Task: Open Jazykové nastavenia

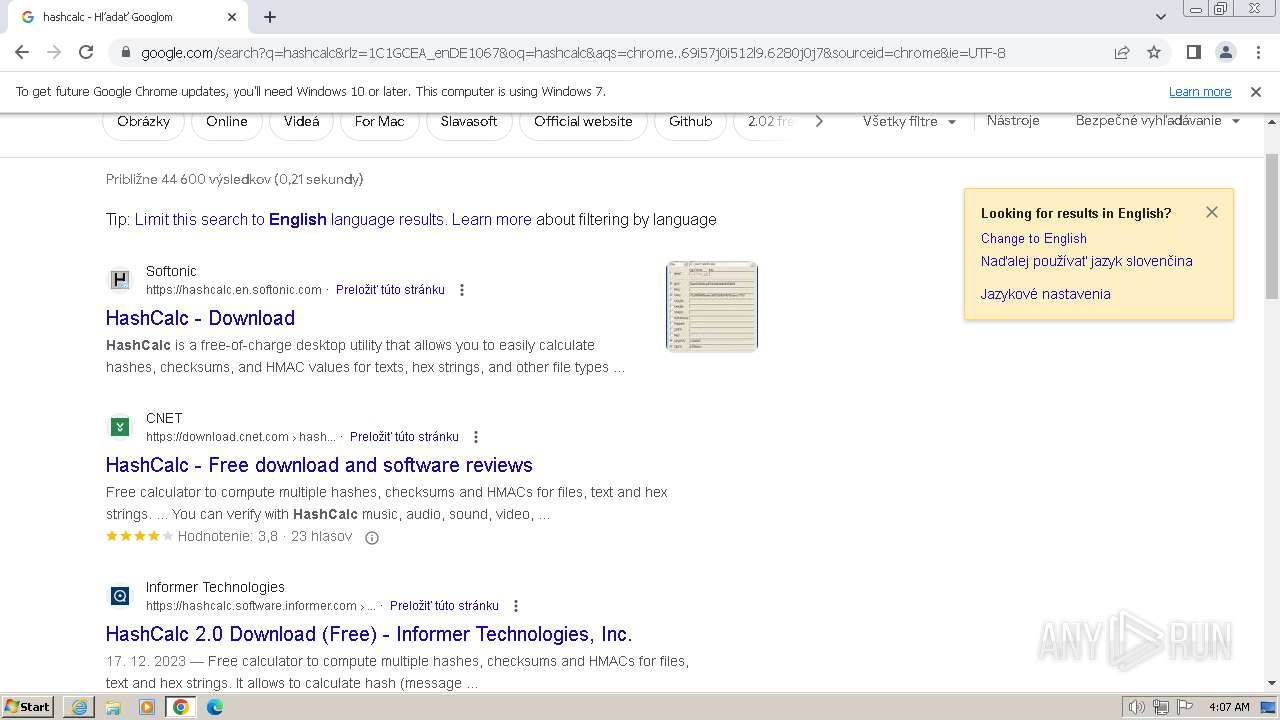Action: (x=1045, y=294)
